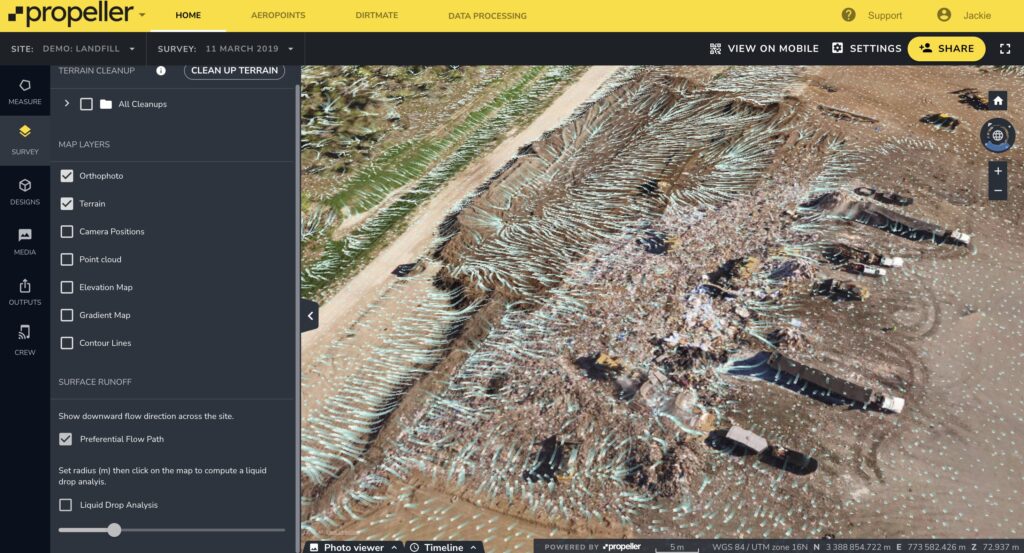Expand the Timeline panel

tap(473, 548)
